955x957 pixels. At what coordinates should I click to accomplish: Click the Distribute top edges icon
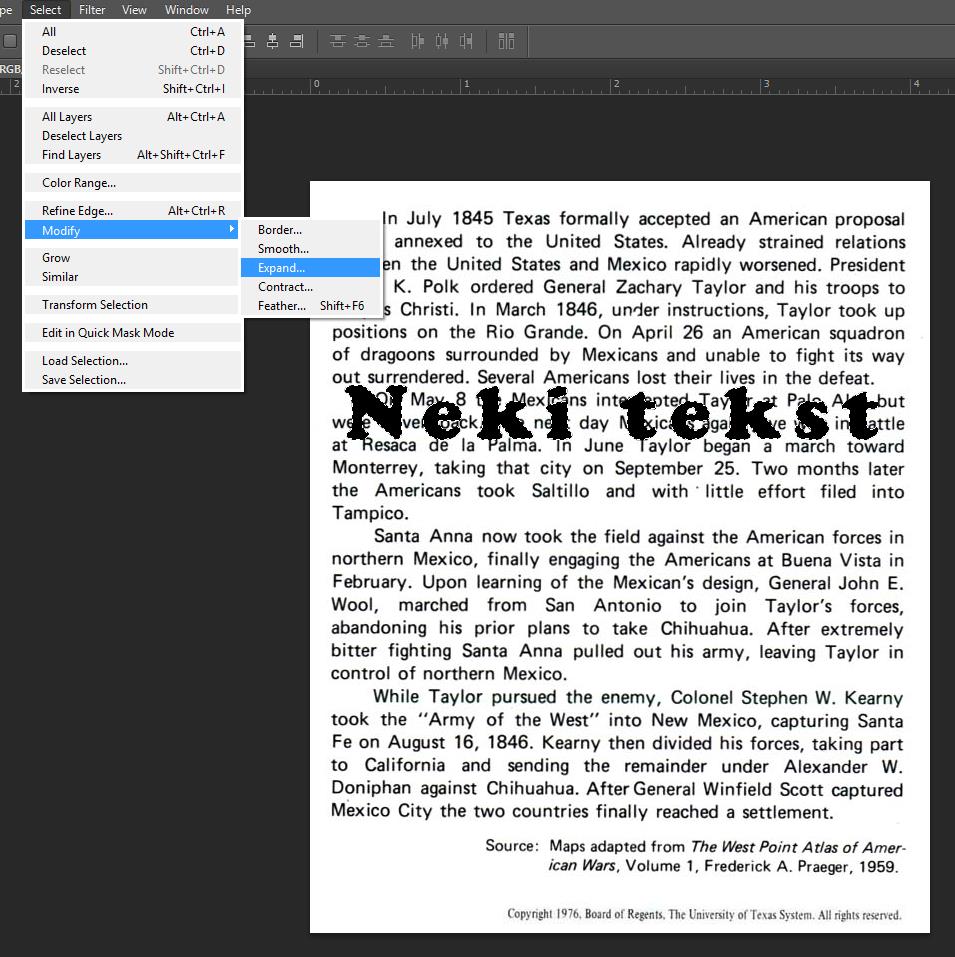point(337,42)
